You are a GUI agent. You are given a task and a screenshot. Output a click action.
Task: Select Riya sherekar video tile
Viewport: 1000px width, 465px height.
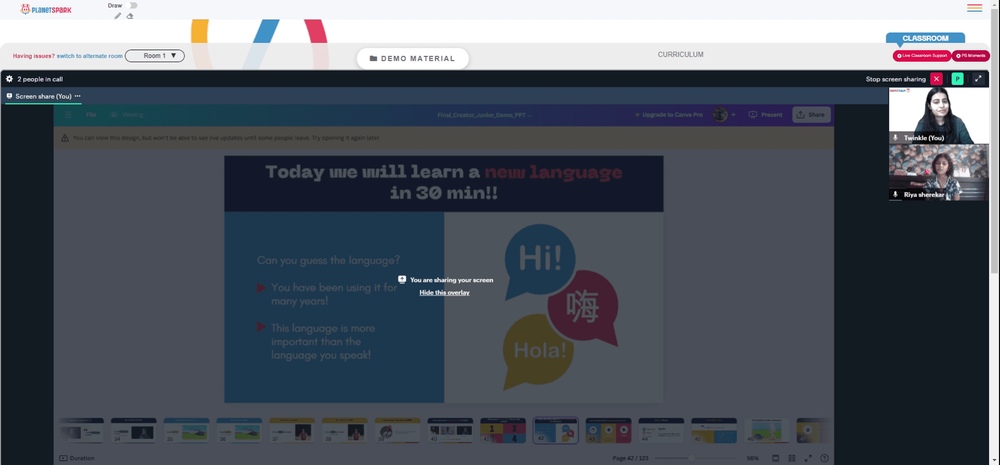939,172
